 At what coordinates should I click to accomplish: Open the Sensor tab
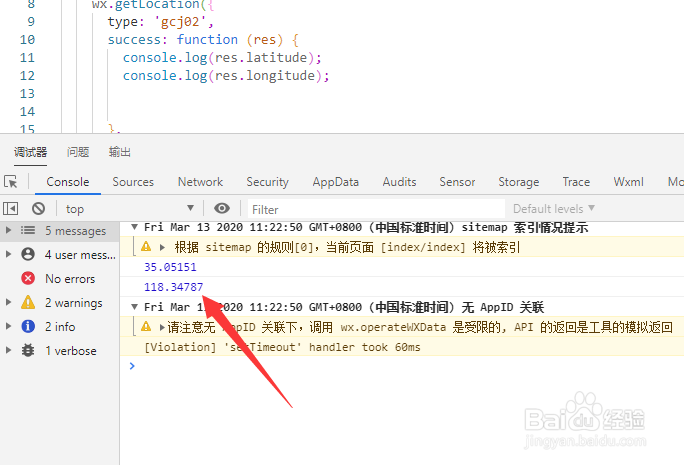tap(457, 182)
